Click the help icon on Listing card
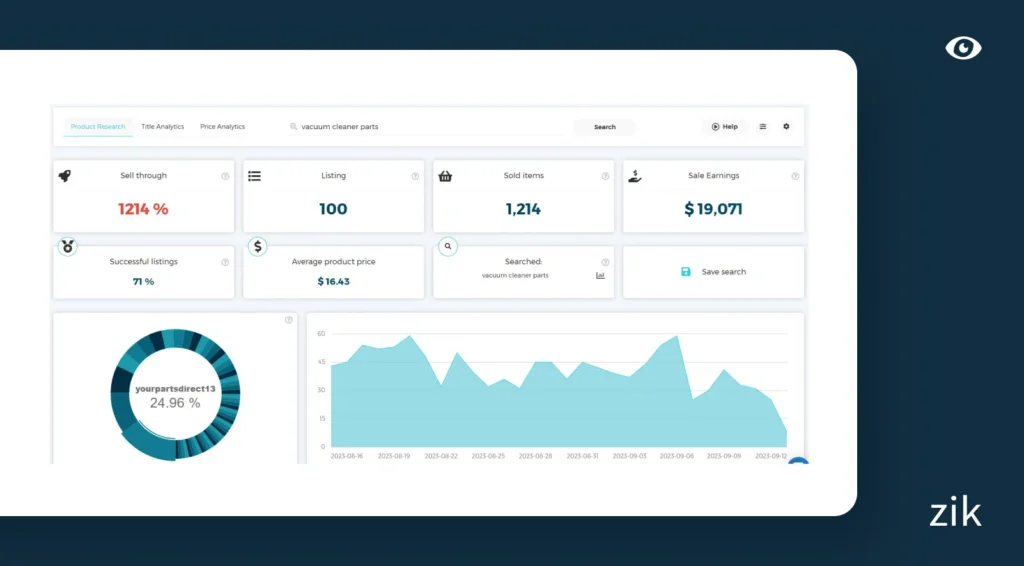This screenshot has height=566, width=1024. coord(415,176)
